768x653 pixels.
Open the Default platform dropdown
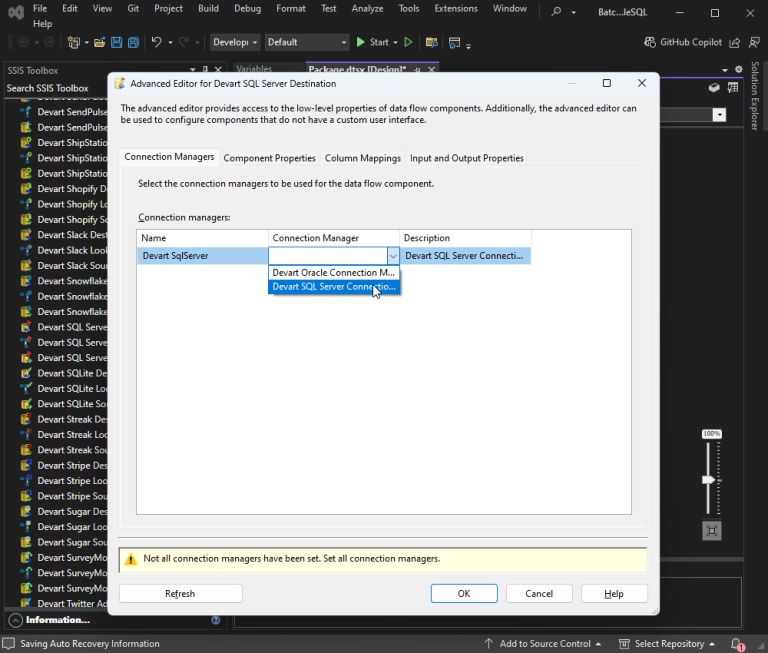coord(306,42)
